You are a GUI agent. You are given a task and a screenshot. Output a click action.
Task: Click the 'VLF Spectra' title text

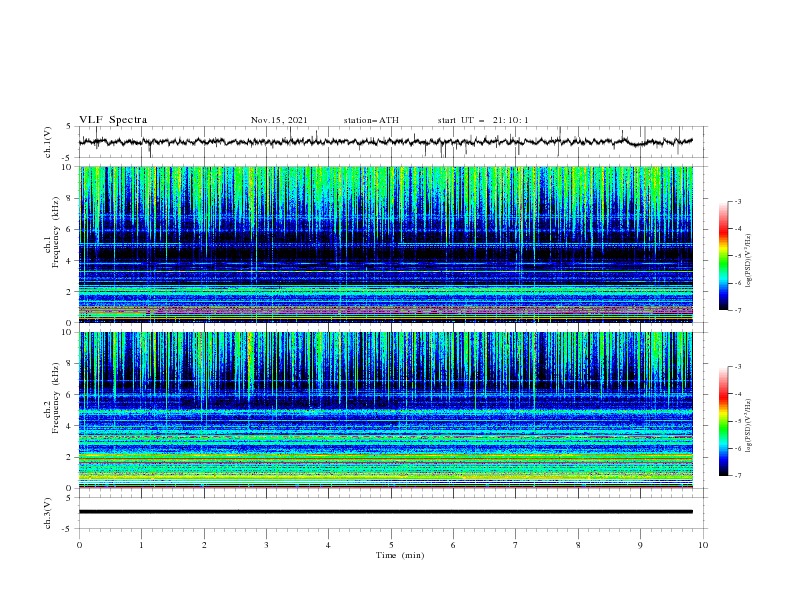coord(113,120)
